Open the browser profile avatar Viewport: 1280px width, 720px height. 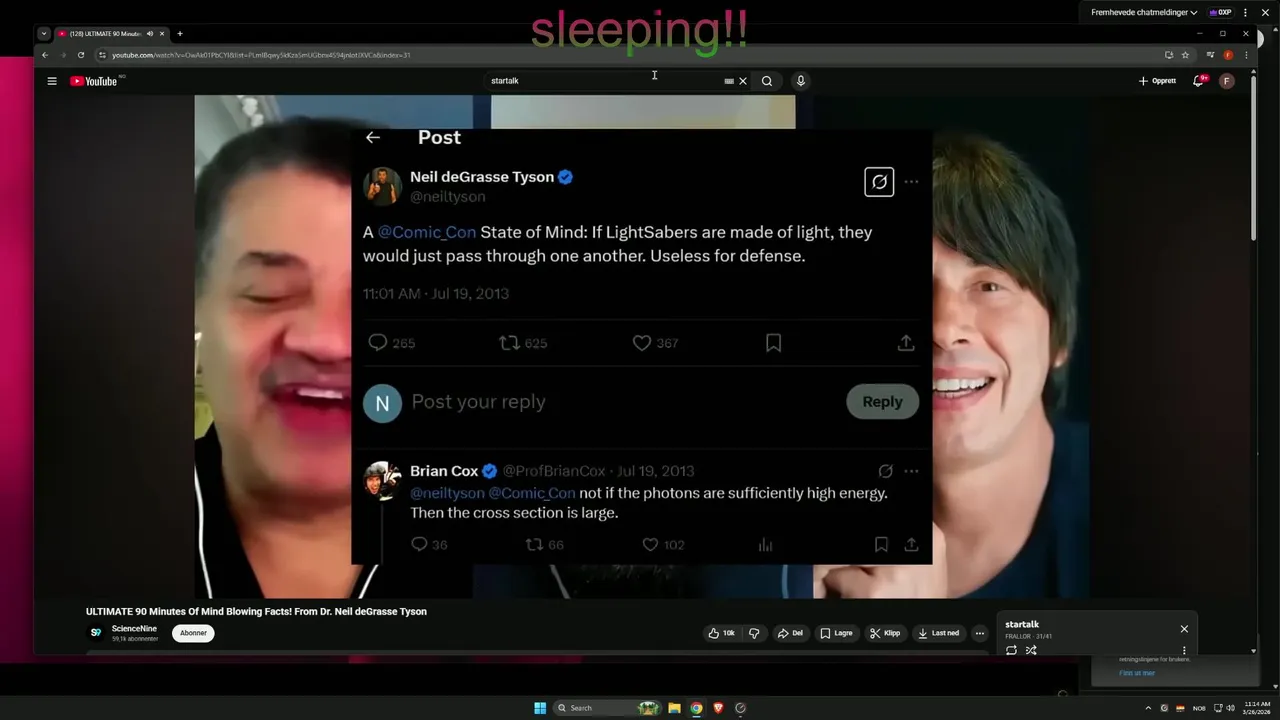(x=1228, y=55)
